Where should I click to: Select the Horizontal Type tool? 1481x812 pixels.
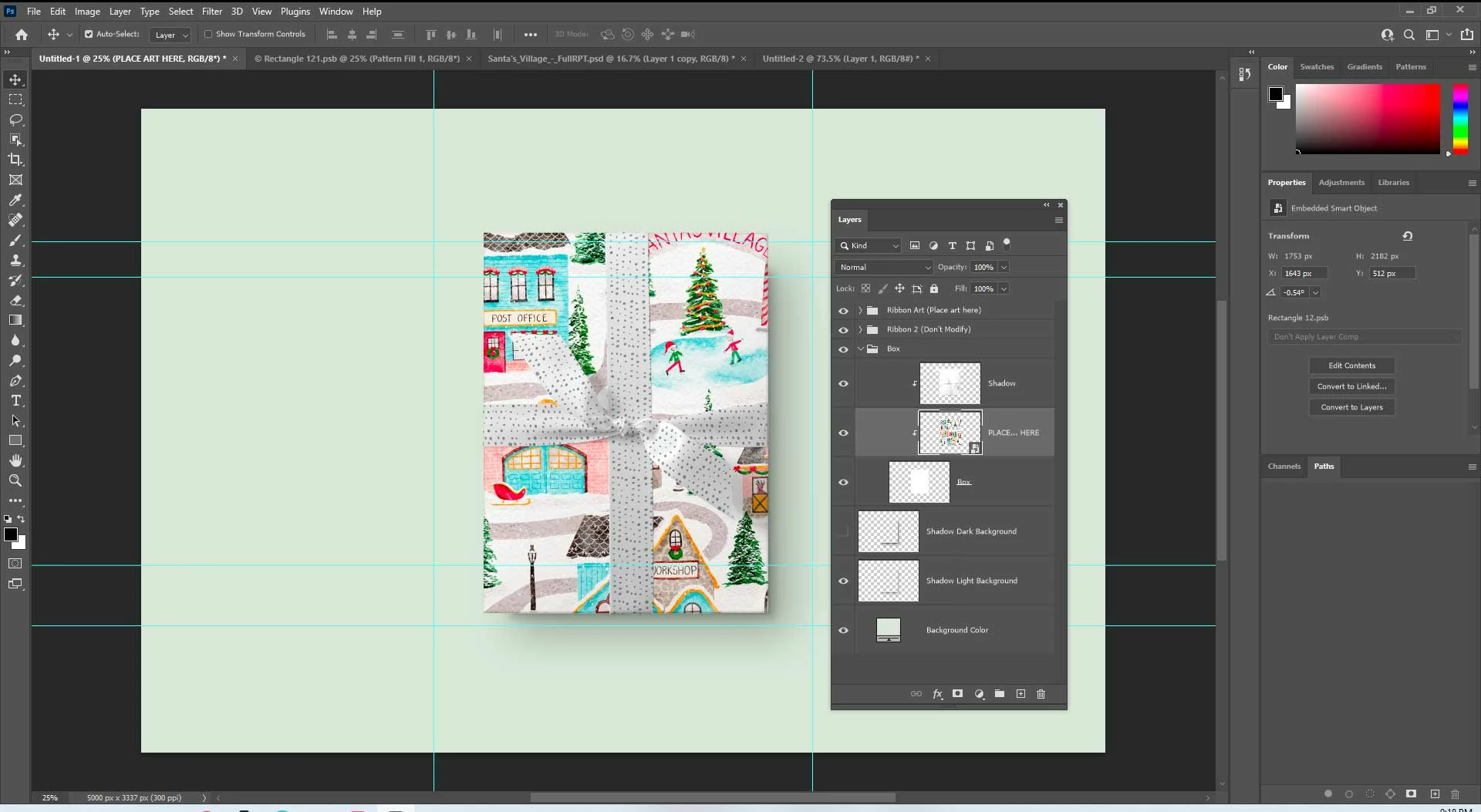click(x=15, y=400)
